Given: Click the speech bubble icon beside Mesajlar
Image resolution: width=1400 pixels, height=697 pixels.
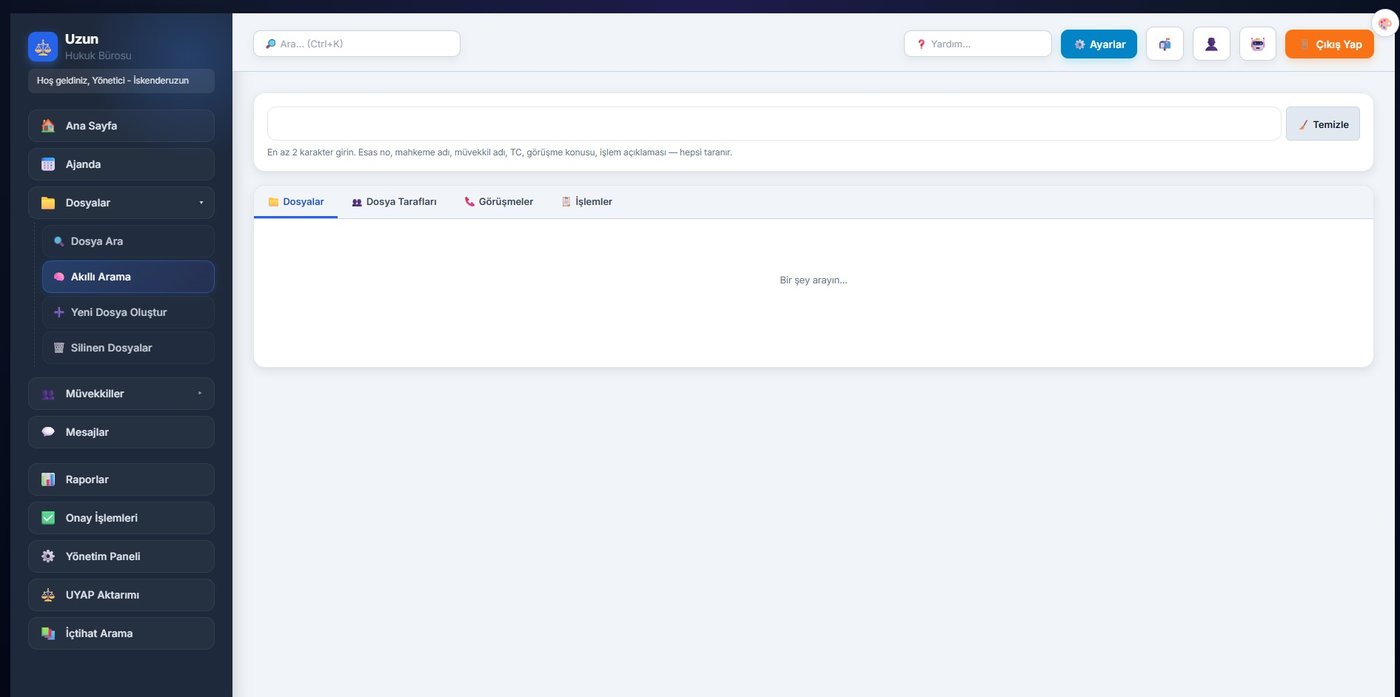Looking at the screenshot, I should (48, 432).
